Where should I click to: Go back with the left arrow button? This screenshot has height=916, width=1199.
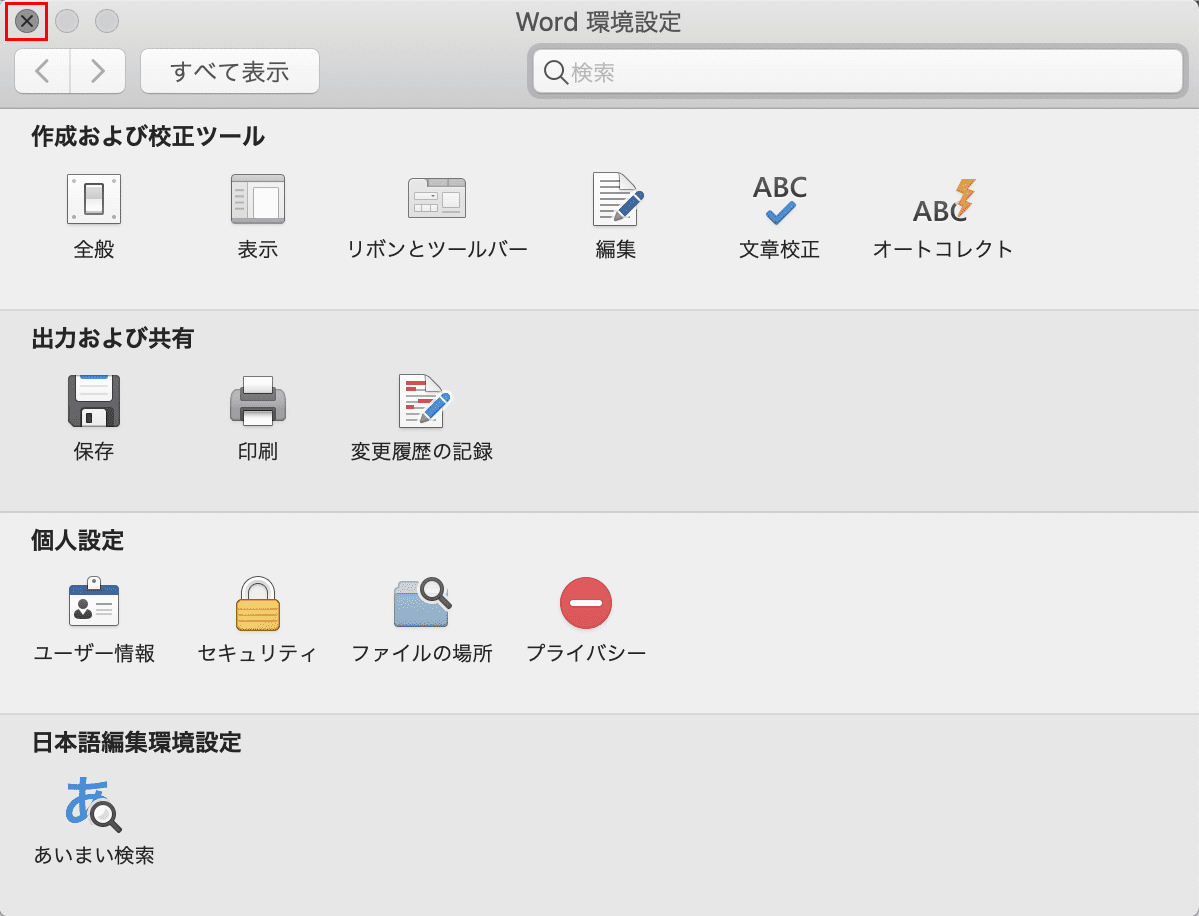tap(43, 71)
